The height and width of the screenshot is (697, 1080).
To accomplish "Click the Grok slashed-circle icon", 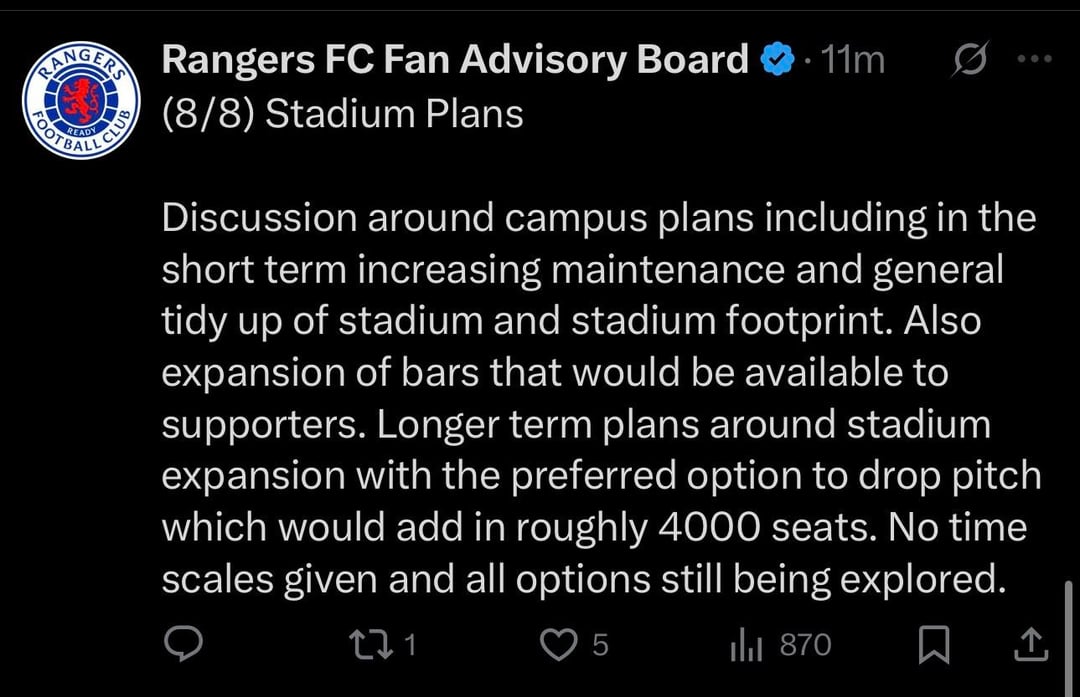I will coord(969,62).
